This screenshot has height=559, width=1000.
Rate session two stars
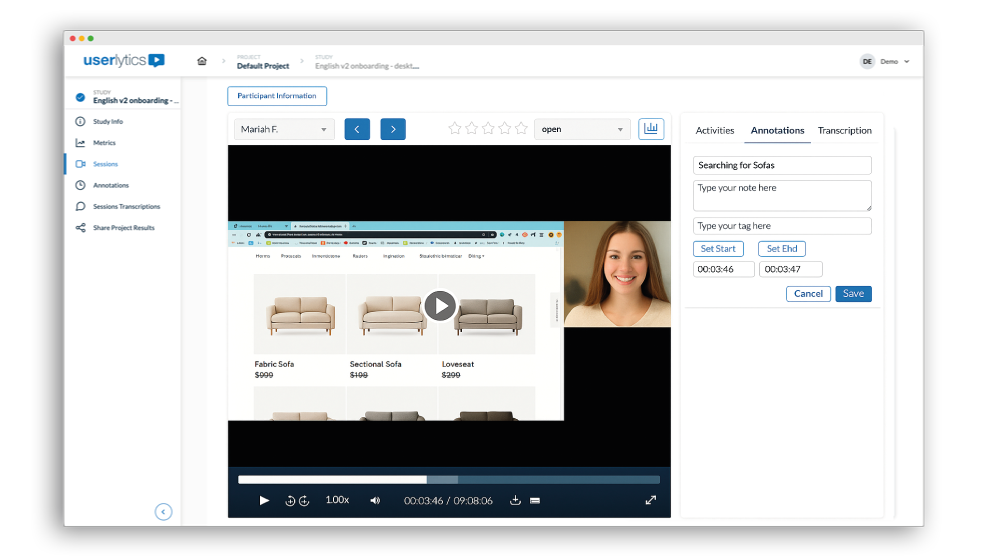(x=471, y=129)
